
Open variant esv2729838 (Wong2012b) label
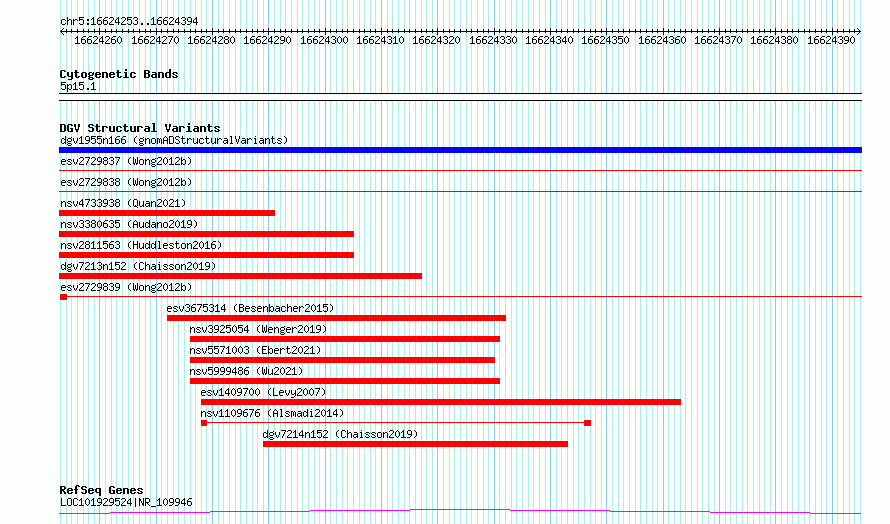tap(126, 182)
